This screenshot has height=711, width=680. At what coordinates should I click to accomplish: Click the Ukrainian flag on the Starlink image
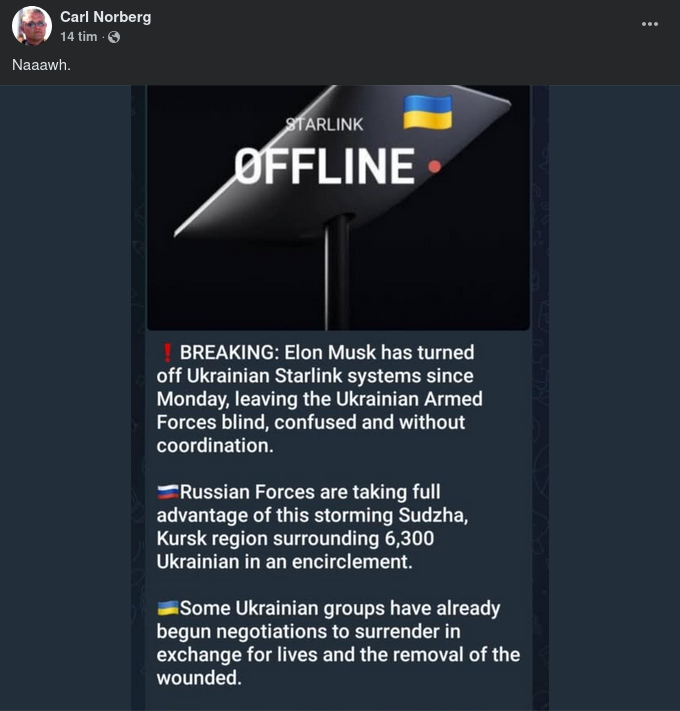[427, 112]
